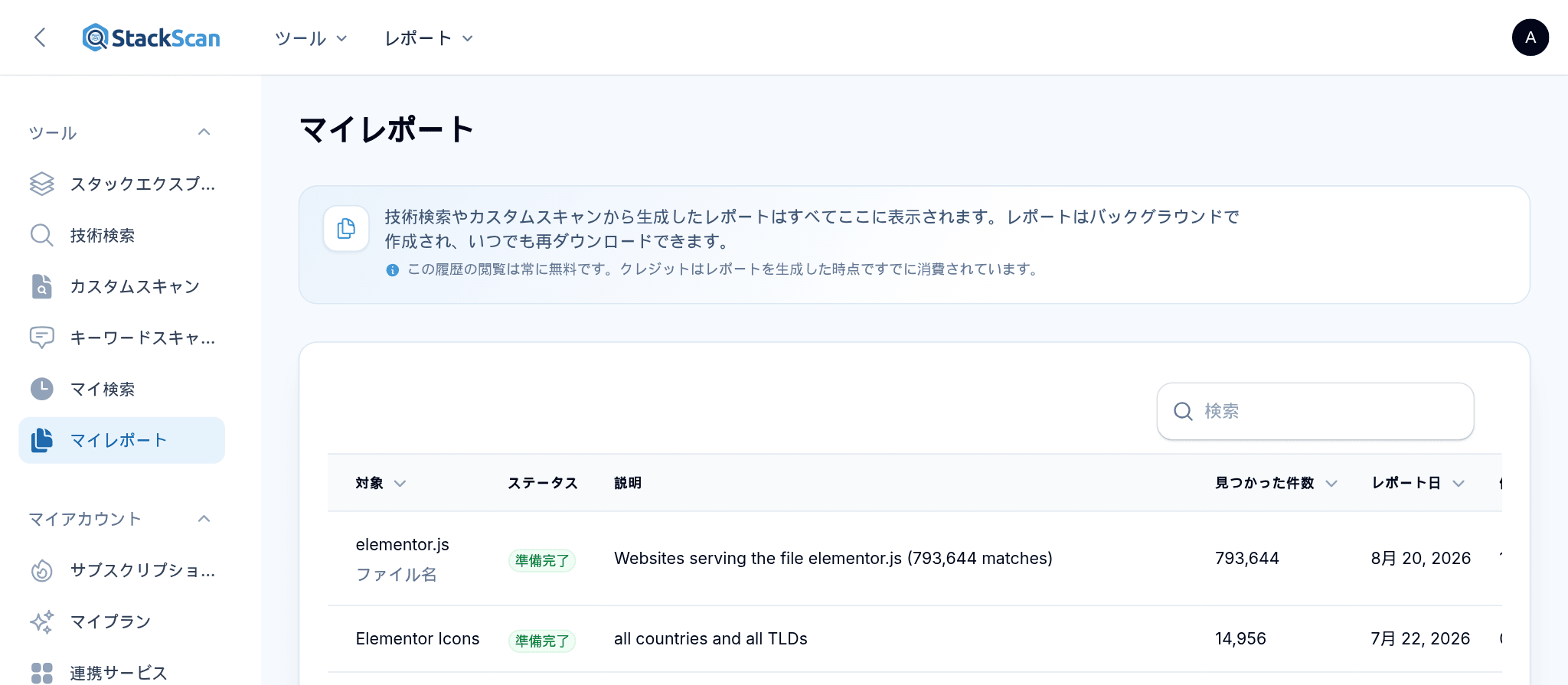Click the キーワードスキャ speech bubble icon
The image size is (1568, 685).
(x=42, y=338)
